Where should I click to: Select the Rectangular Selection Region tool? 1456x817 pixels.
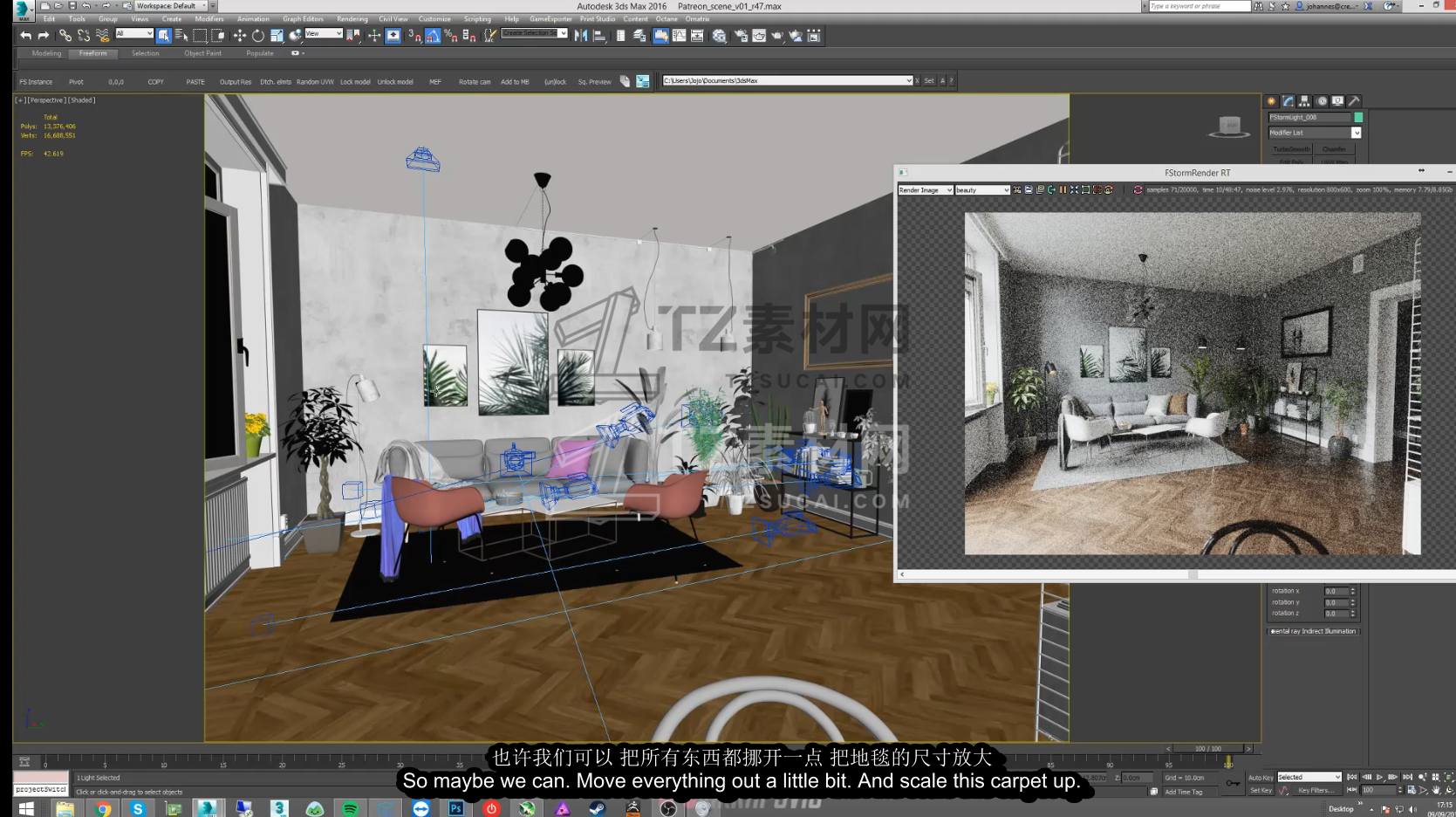point(200,36)
